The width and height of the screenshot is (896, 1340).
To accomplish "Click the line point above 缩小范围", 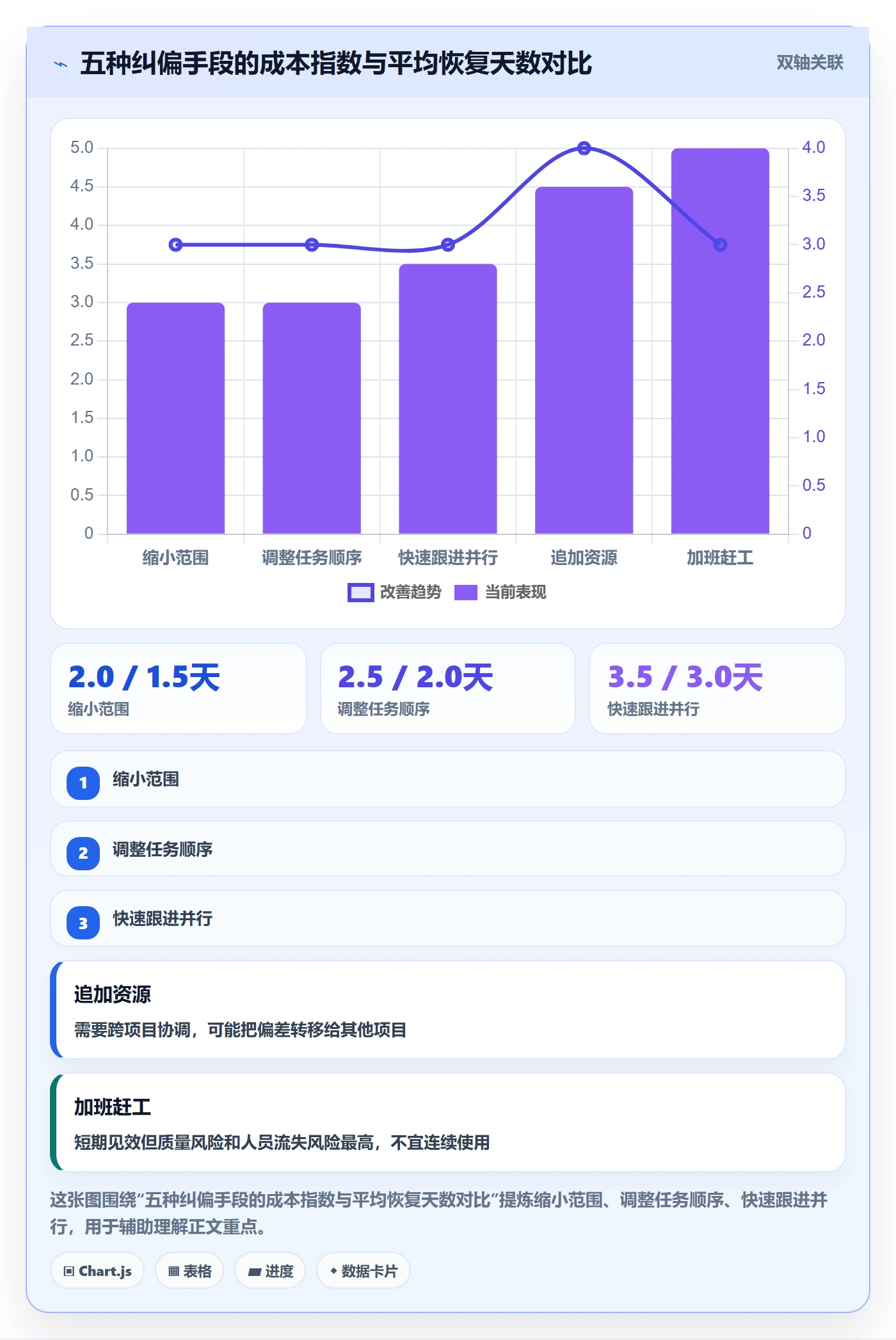I will 175,244.
